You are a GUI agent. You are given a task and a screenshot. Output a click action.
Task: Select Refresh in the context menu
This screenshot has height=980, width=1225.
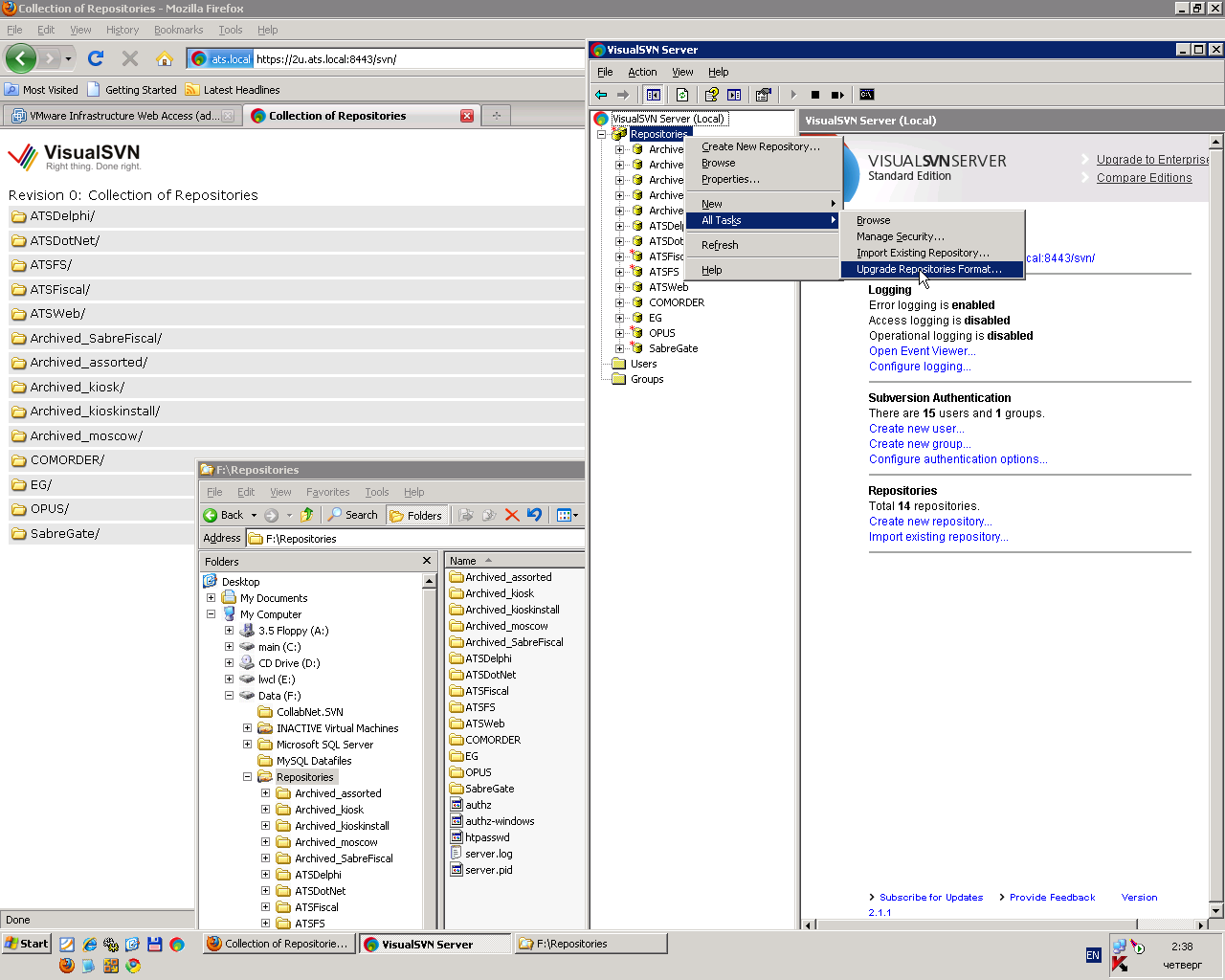[763, 245]
